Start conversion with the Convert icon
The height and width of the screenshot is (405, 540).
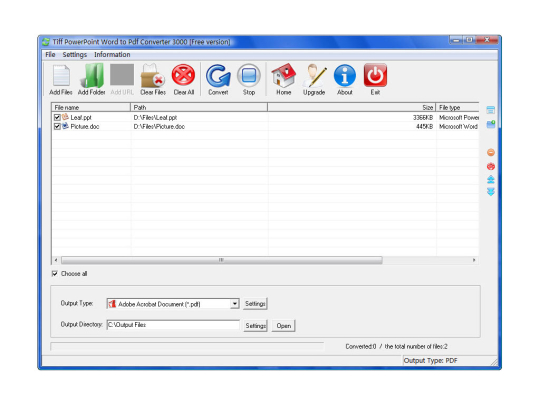[218, 75]
